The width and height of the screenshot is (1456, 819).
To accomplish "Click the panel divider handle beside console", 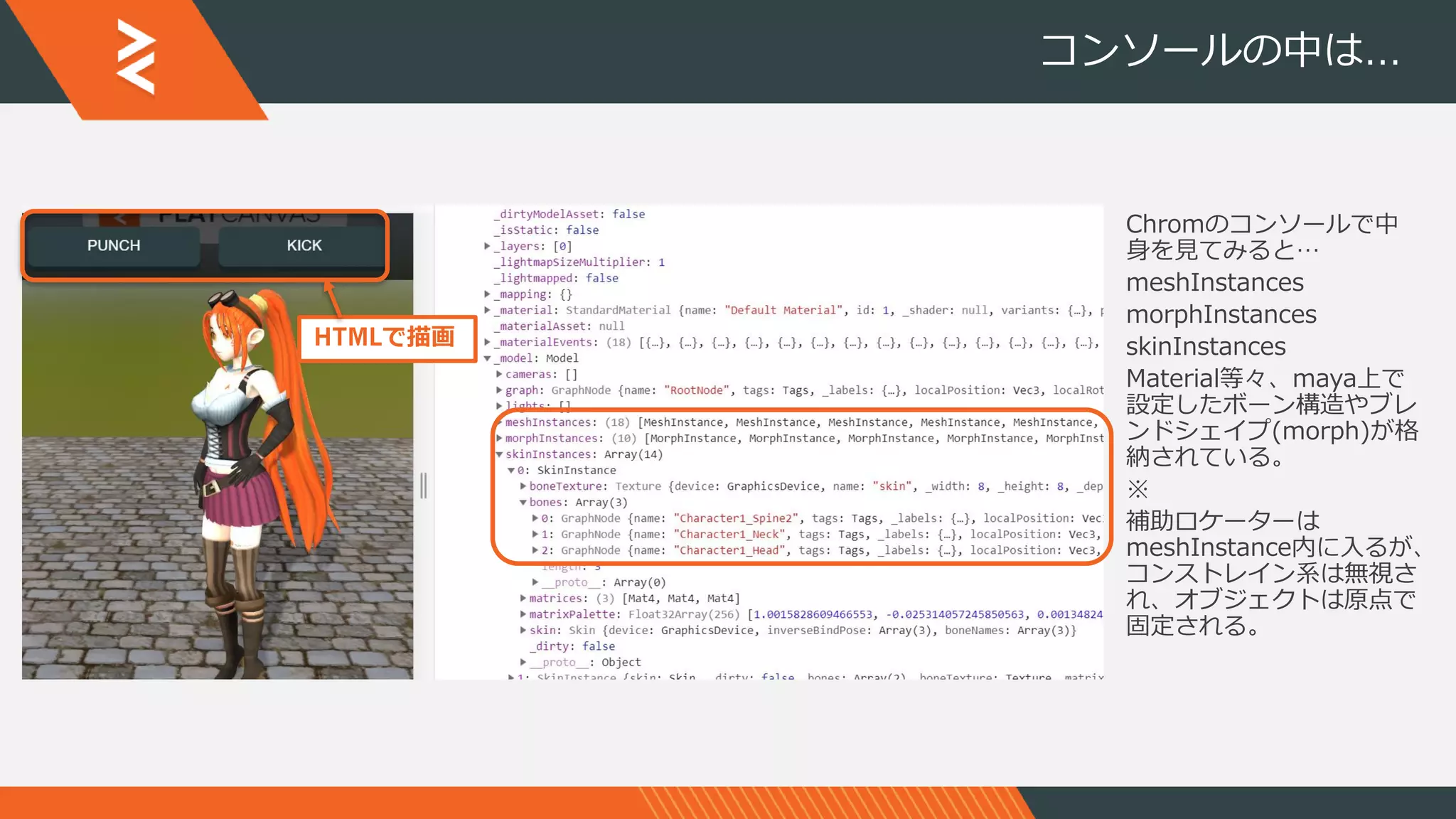I will (x=424, y=486).
